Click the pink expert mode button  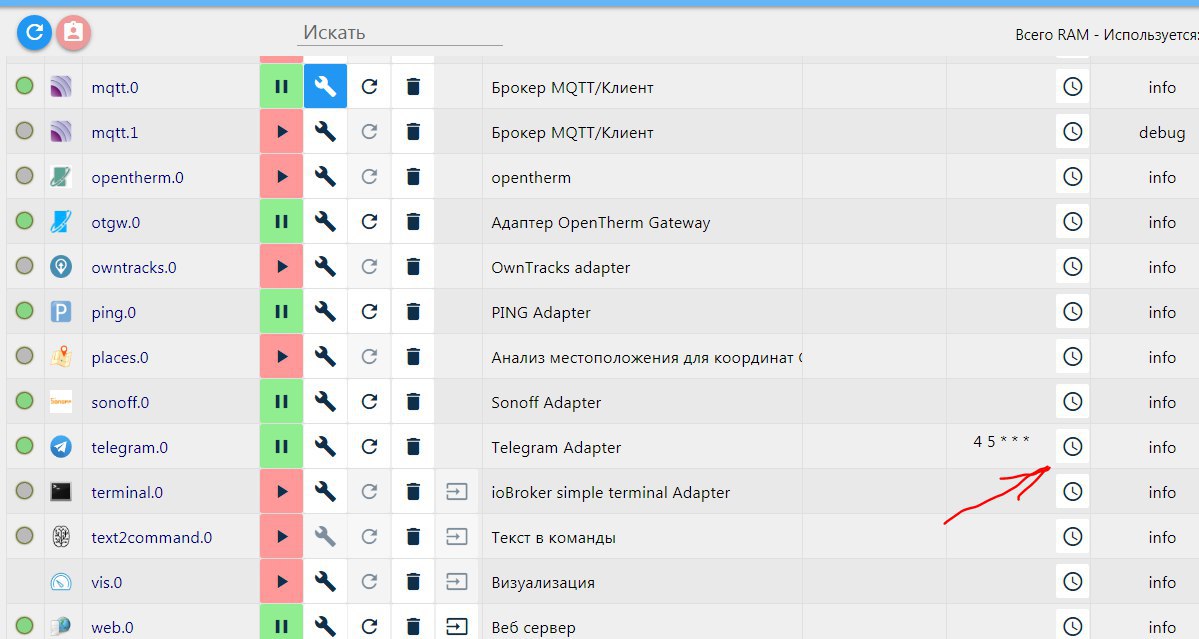point(73,32)
